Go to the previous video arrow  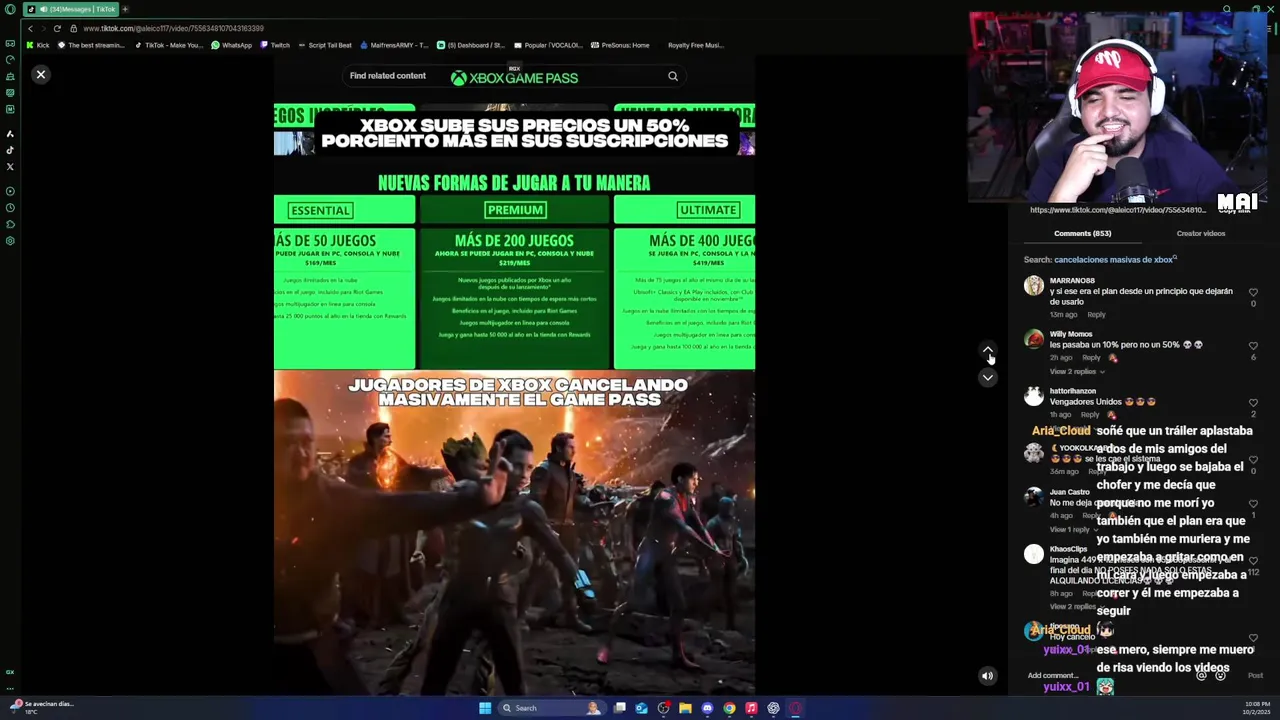(987, 352)
